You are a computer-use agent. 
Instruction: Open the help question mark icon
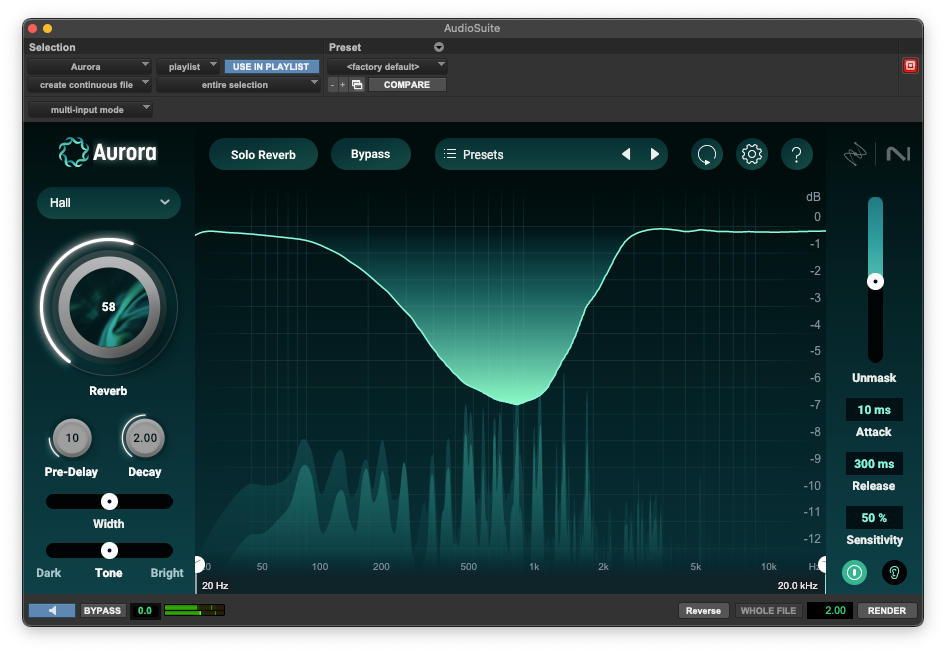(796, 154)
